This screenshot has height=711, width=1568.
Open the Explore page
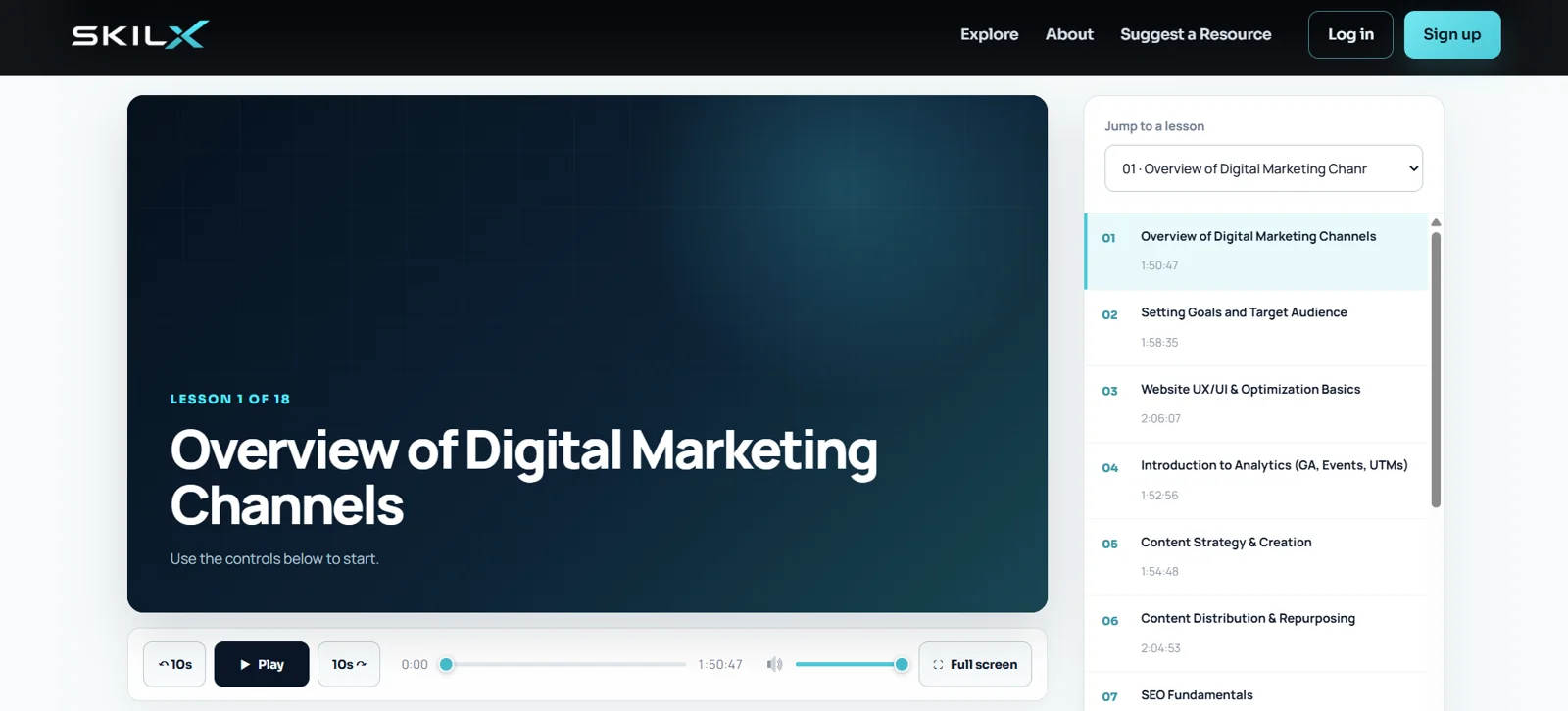[989, 34]
